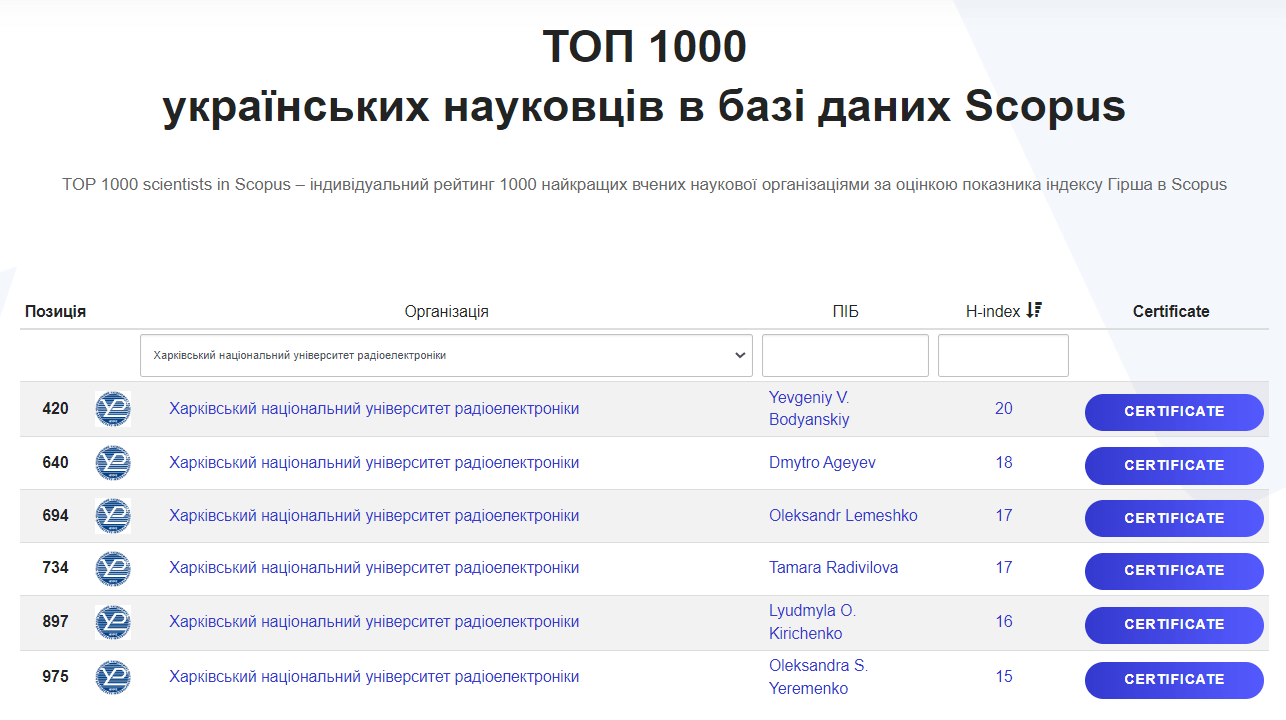1286x720 pixels.
Task: Open the organization filter dropdown
Action: pyautogui.click(x=446, y=356)
